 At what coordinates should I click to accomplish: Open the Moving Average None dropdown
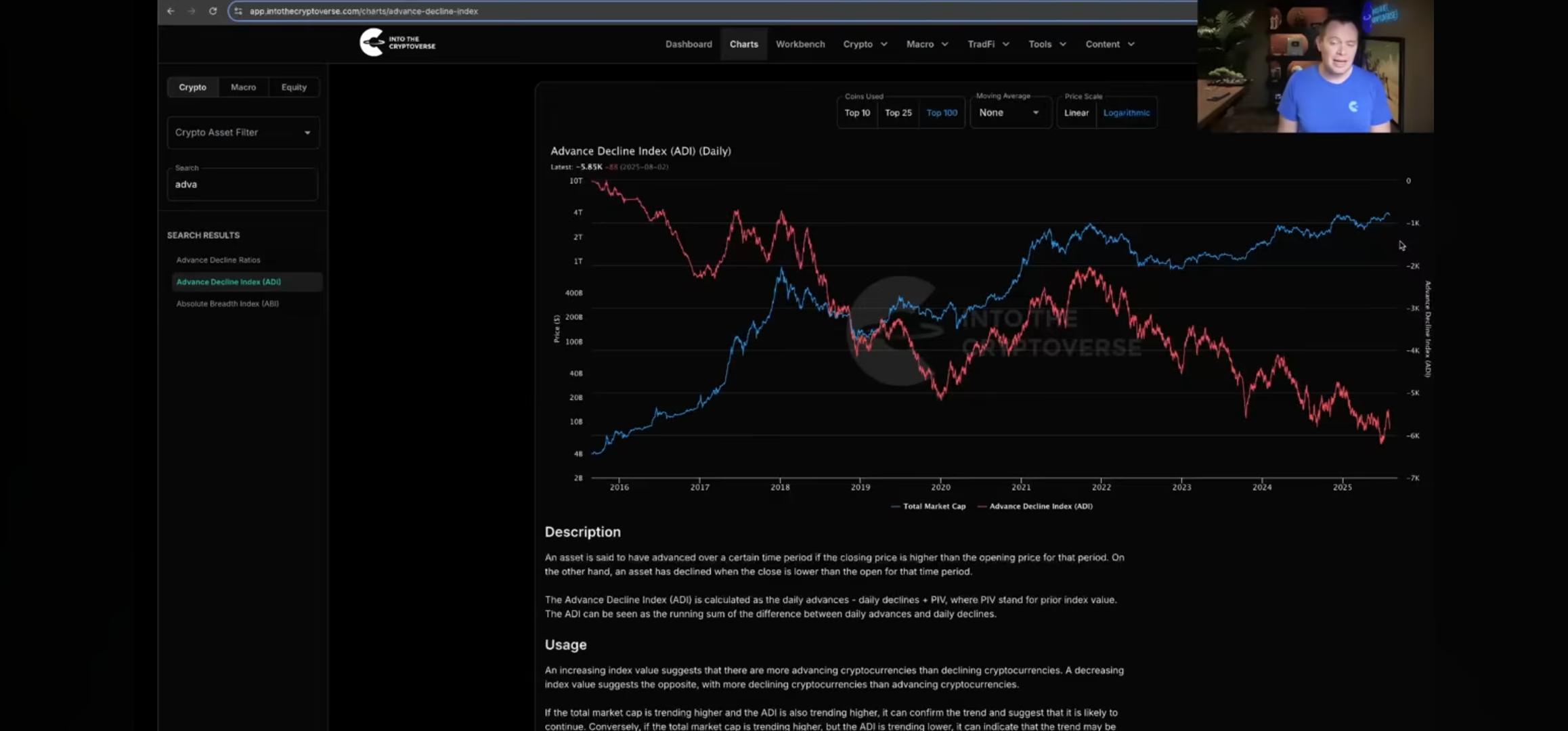[1009, 113]
